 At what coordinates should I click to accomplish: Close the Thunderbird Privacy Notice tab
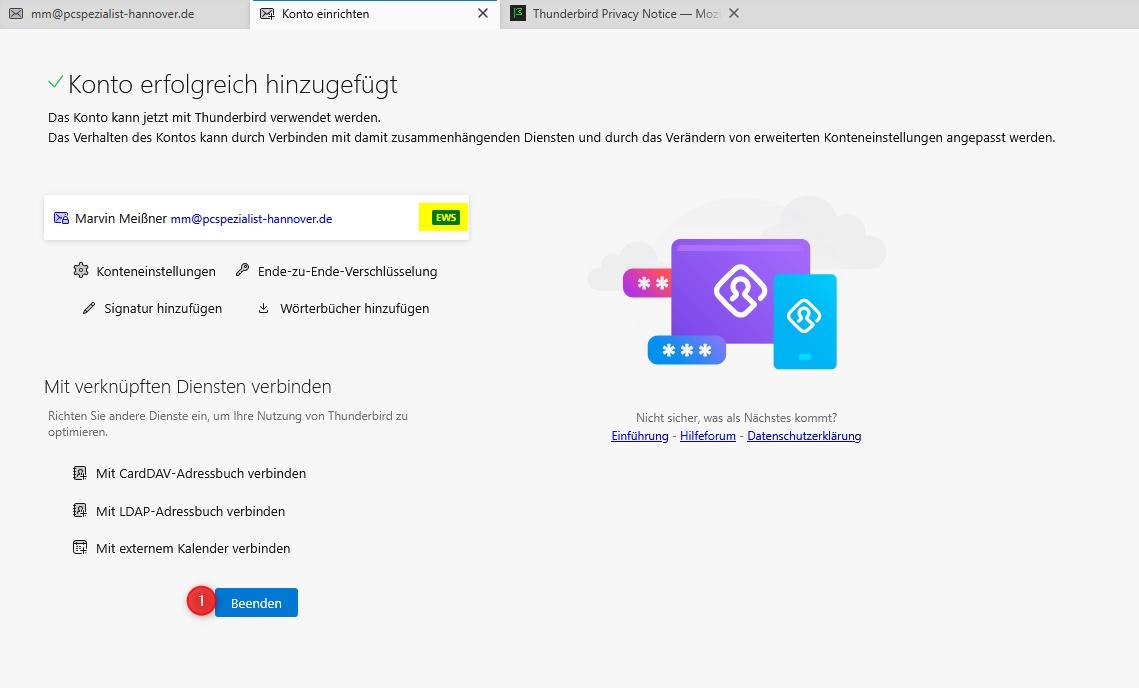734,14
